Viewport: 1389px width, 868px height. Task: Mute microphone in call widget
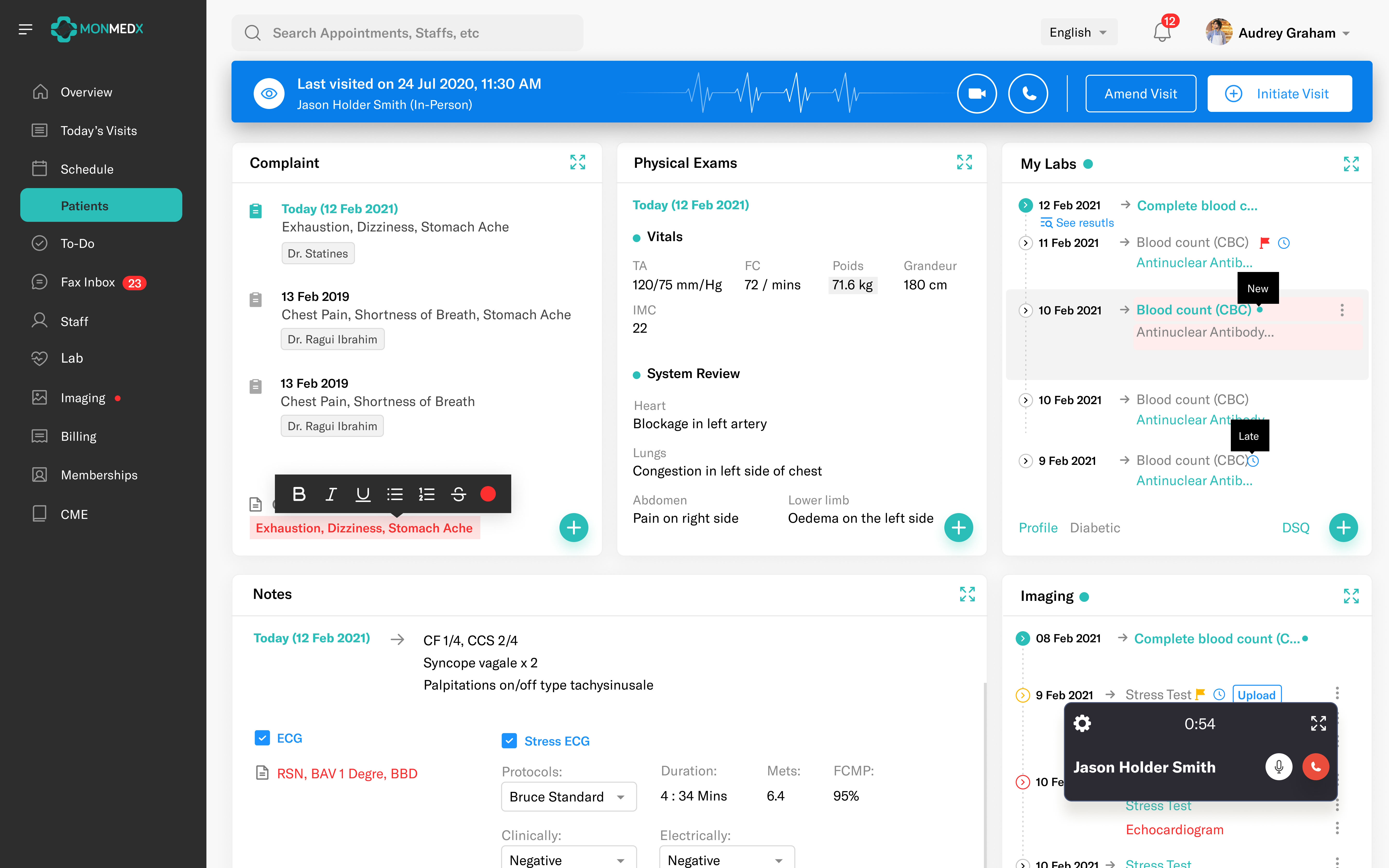click(1279, 767)
